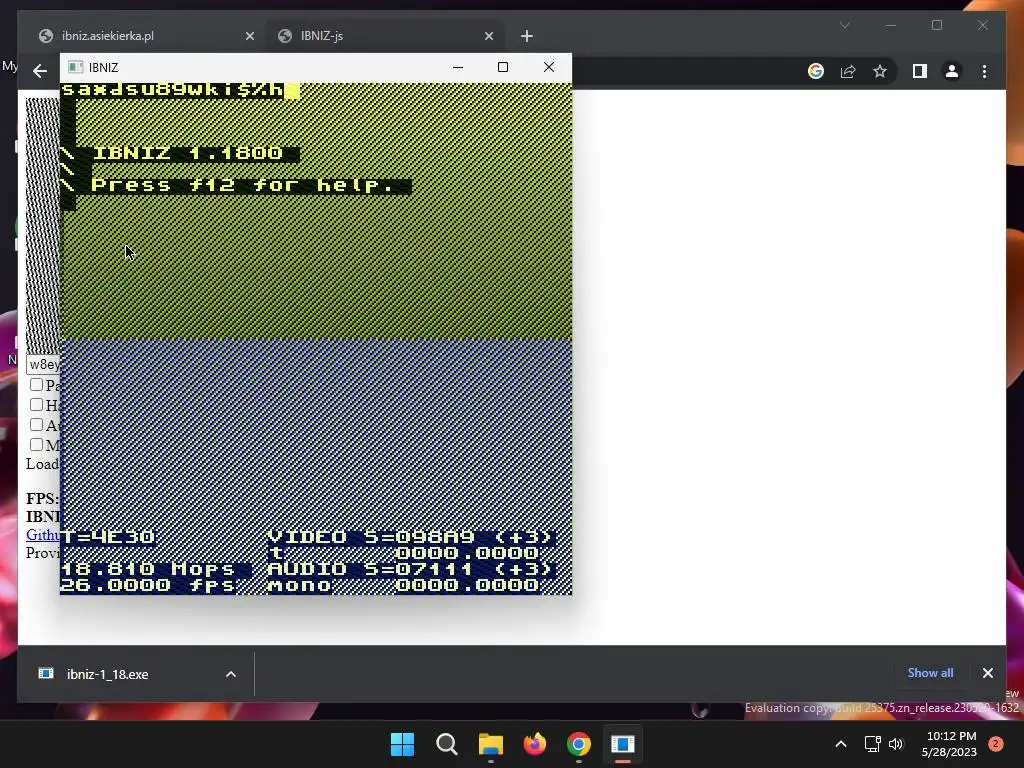Close the Chrome window
This screenshot has width=1024, height=768.
(x=982, y=25)
